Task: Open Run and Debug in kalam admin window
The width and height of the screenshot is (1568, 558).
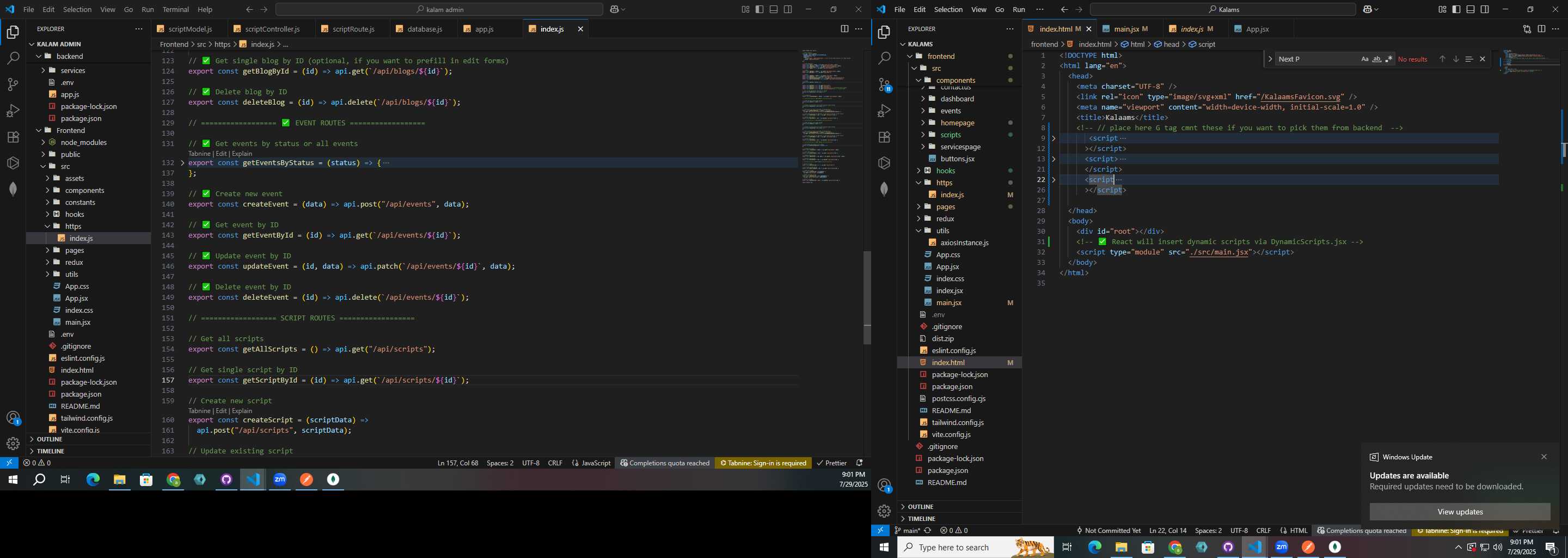Action: click(x=13, y=111)
